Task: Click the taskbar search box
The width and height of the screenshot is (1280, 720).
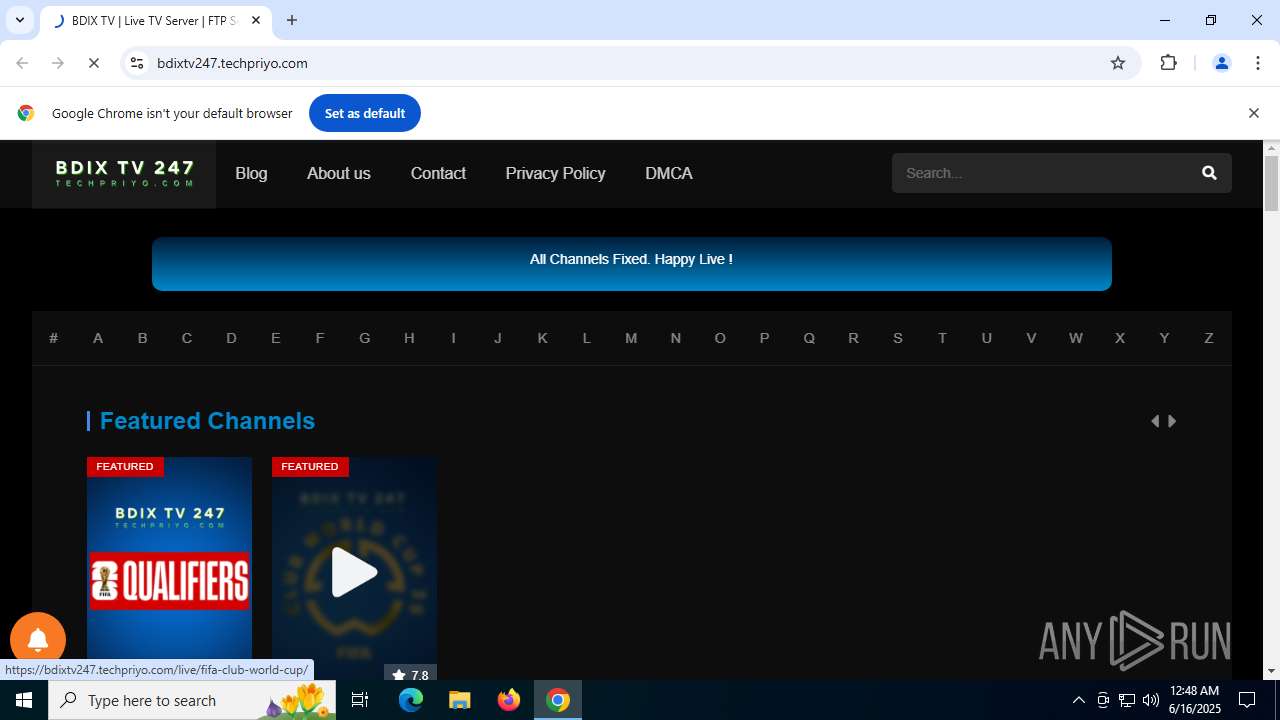Action: pyautogui.click(x=192, y=700)
